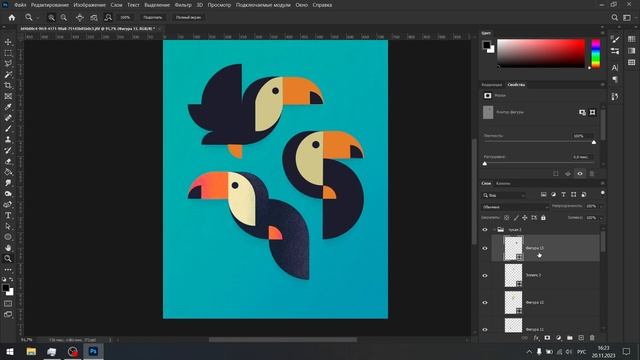Select the Zoom tool in left toolbar

(8, 258)
